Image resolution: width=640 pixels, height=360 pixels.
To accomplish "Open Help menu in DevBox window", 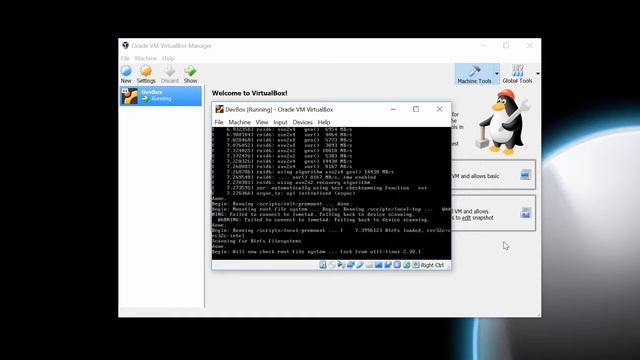I will (x=324, y=122).
